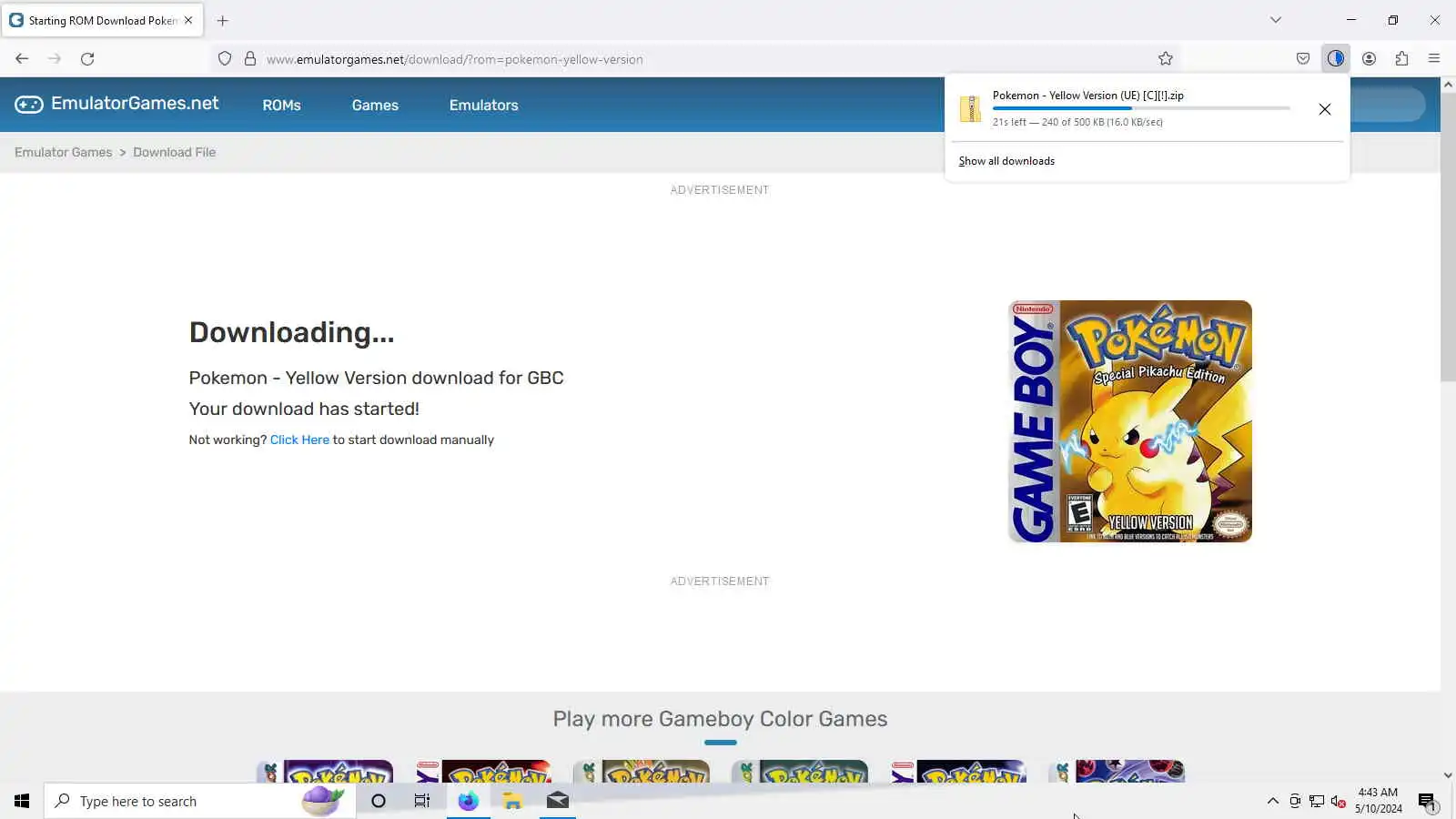Image resolution: width=1456 pixels, height=819 pixels.
Task: Click Here to start download manually
Action: click(299, 440)
